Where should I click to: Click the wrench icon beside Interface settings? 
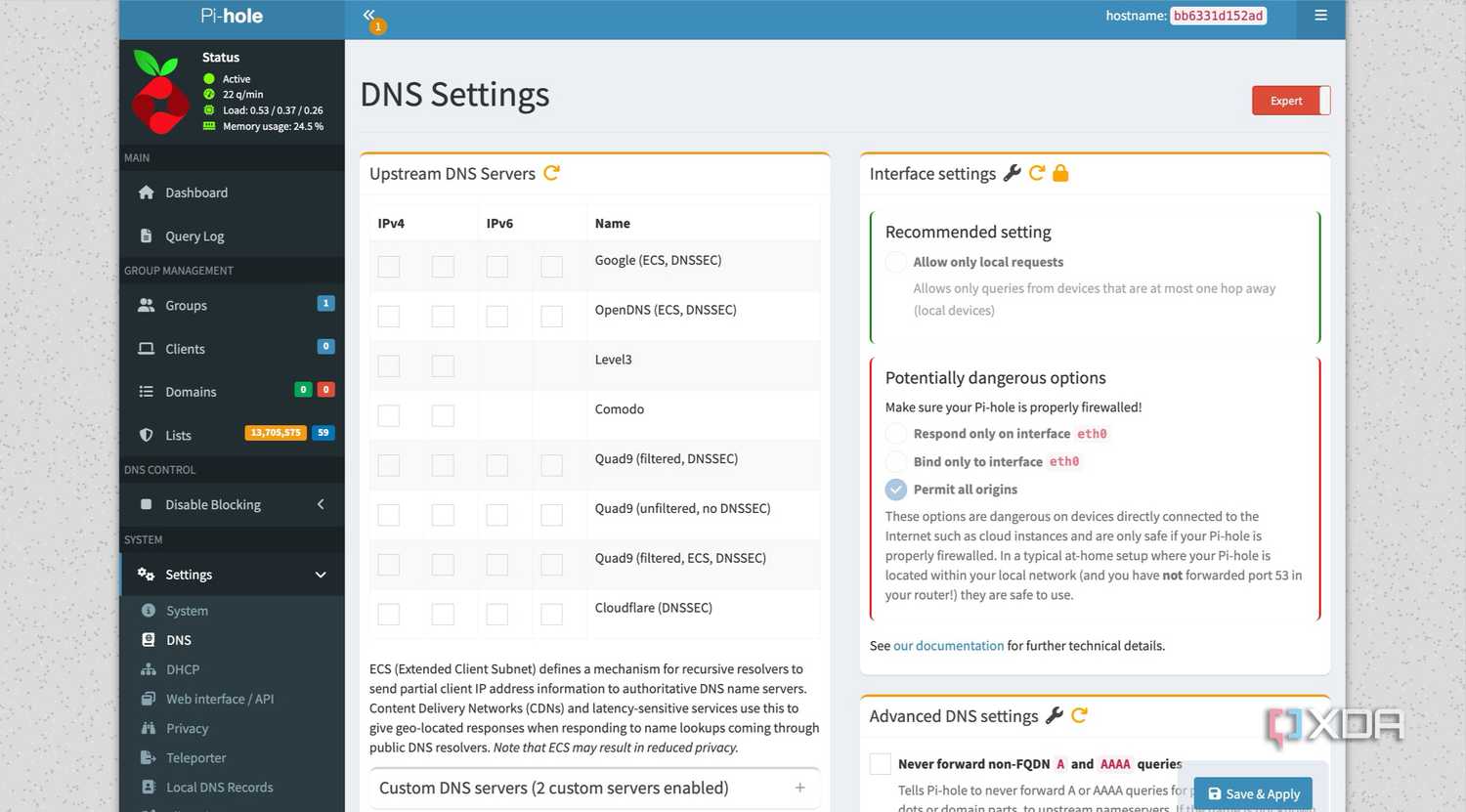[x=1013, y=173]
